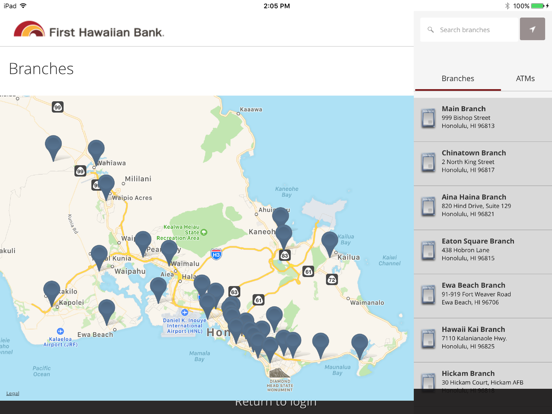552x414 pixels.
Task: Open Hickam Branch list entry
Action: click(x=483, y=376)
